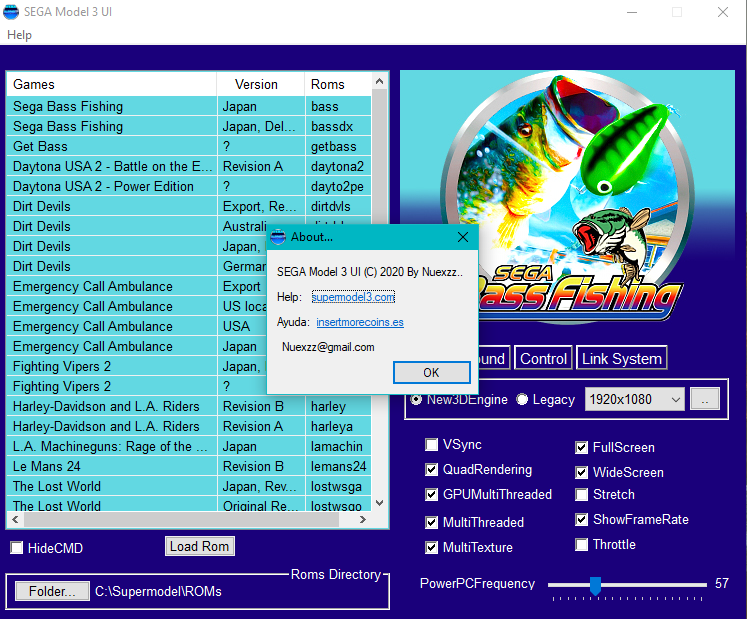Toggle the HideCMD checkbox

[x=17, y=548]
